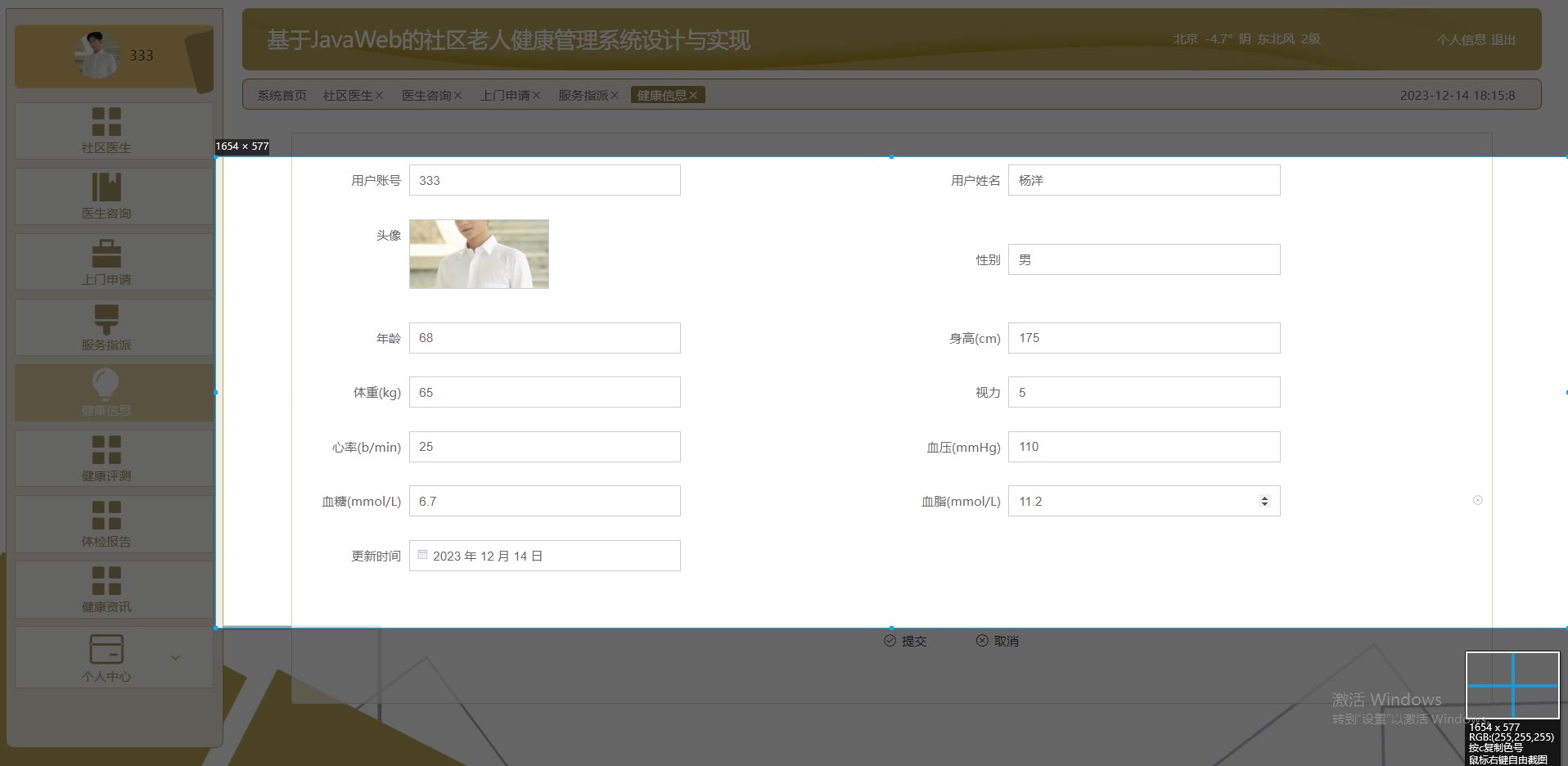This screenshot has width=1568, height=766.
Task: Close the 健康信息 tab
Action: click(693, 96)
